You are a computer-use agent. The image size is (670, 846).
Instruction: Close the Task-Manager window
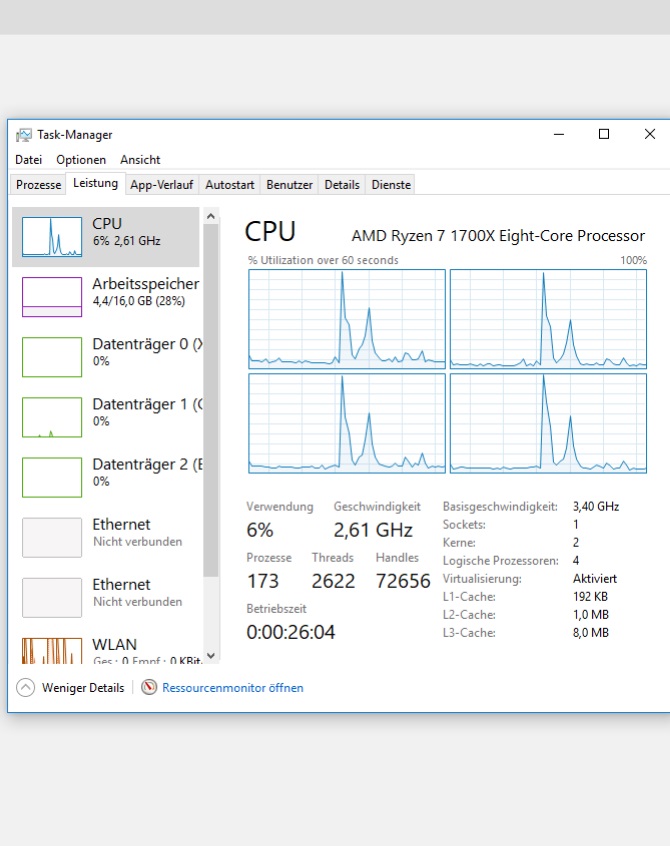[x=650, y=134]
